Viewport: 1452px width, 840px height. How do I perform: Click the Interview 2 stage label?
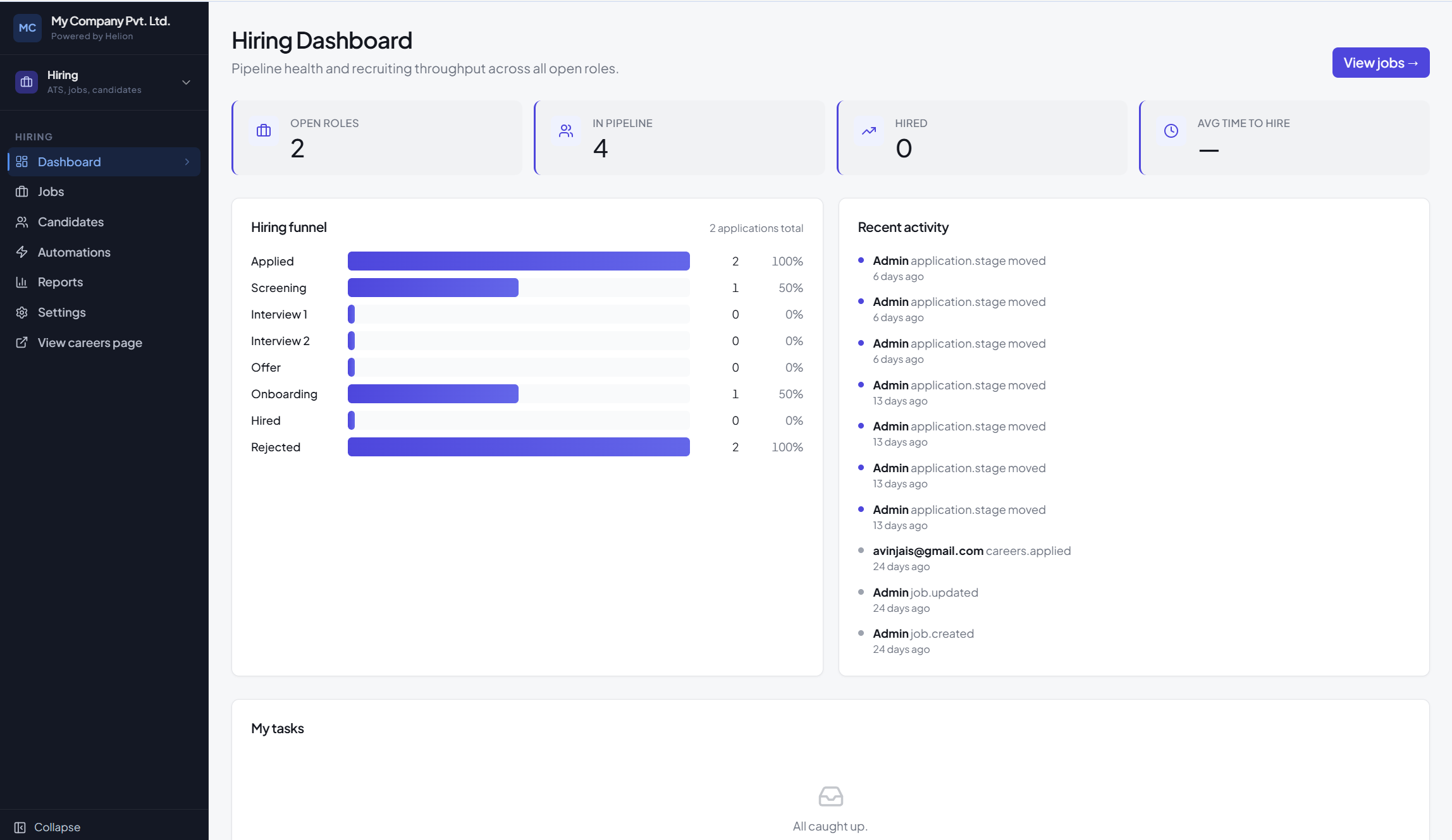280,341
